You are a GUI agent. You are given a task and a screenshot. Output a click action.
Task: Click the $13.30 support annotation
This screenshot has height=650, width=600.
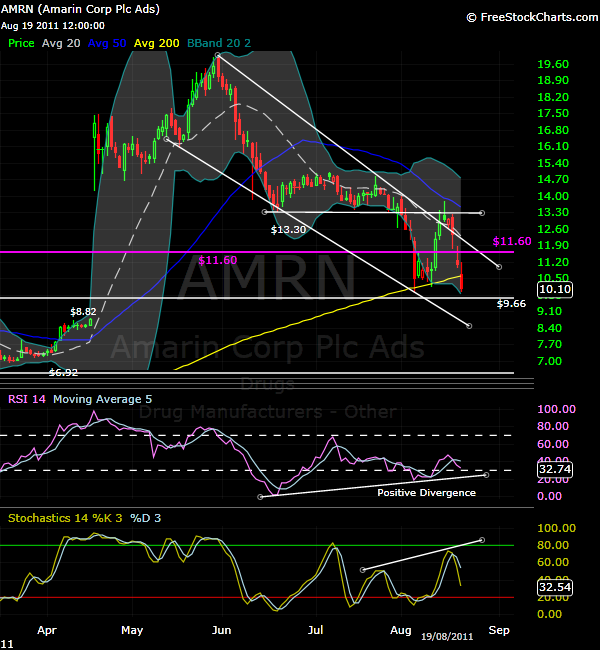288,230
